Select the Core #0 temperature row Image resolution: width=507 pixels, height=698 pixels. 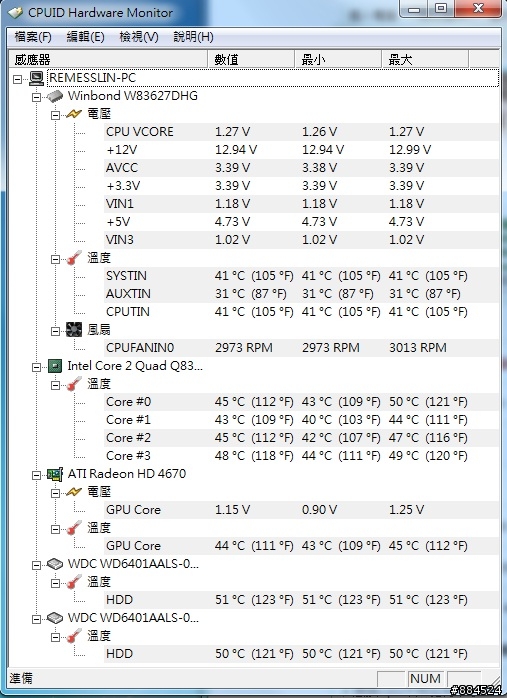click(301, 402)
